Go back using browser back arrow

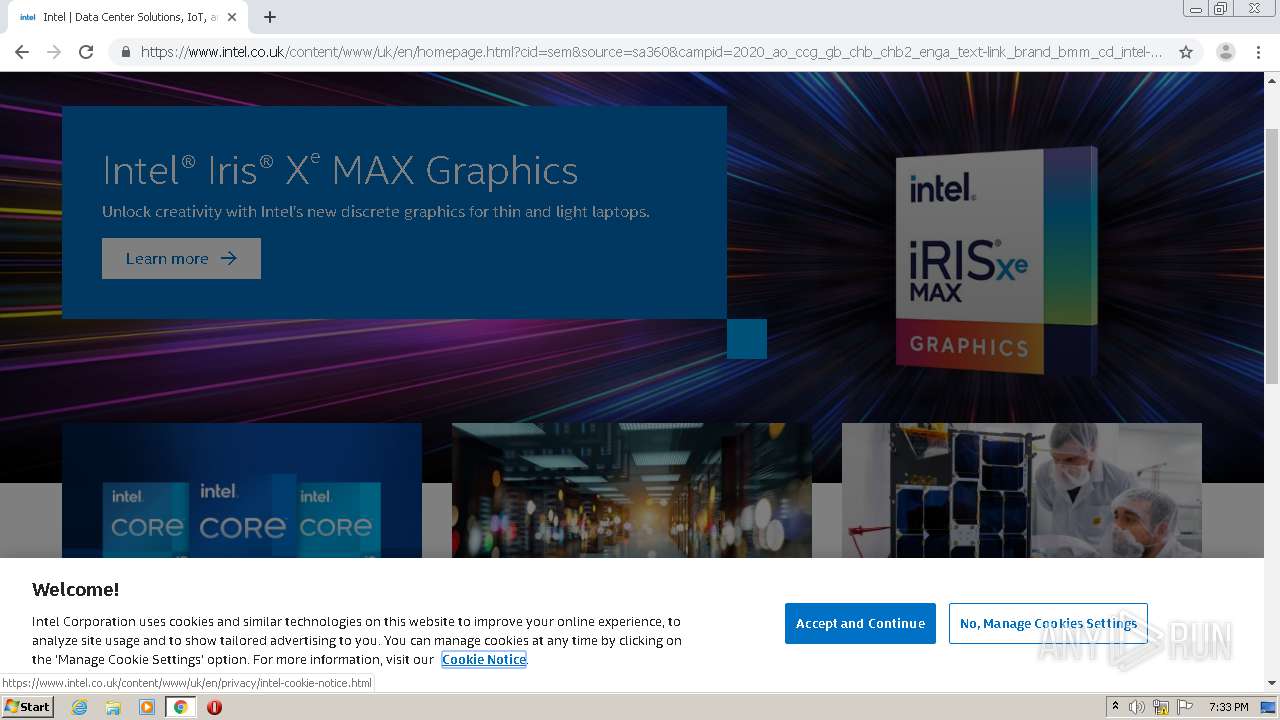tap(22, 52)
